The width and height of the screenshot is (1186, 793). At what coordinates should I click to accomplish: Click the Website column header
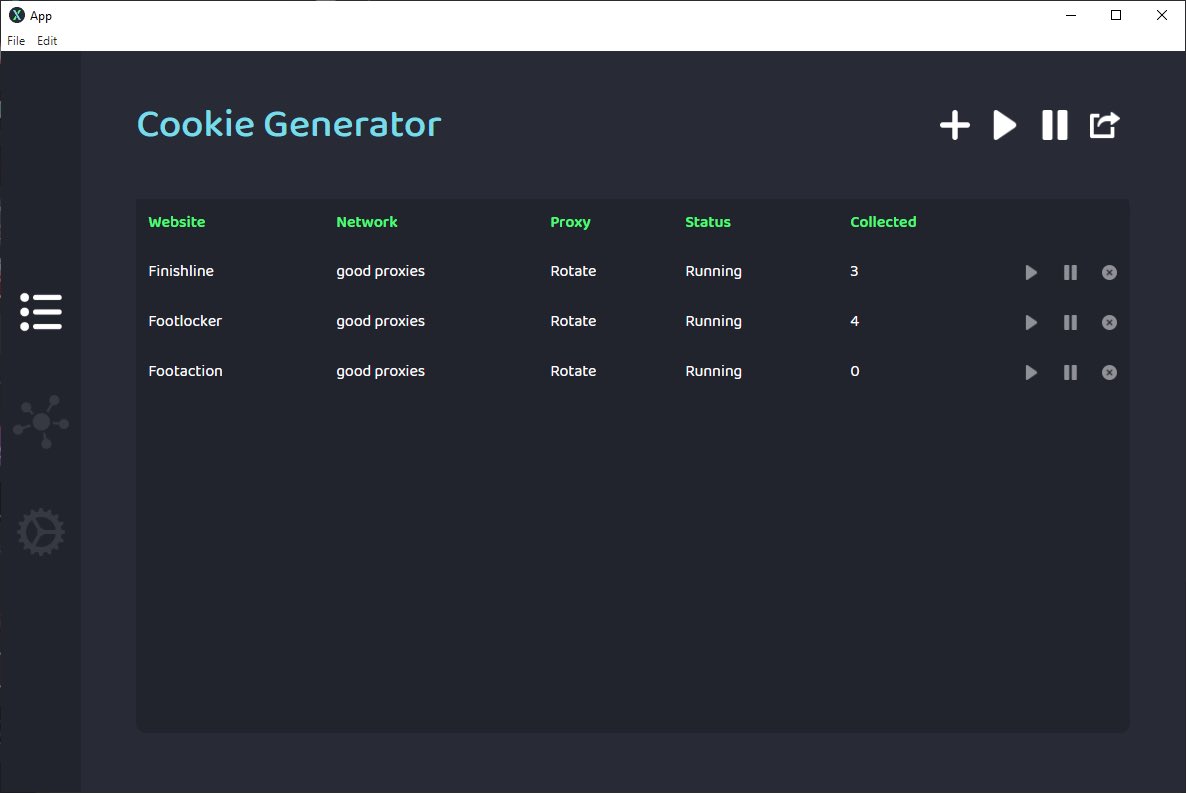[177, 222]
